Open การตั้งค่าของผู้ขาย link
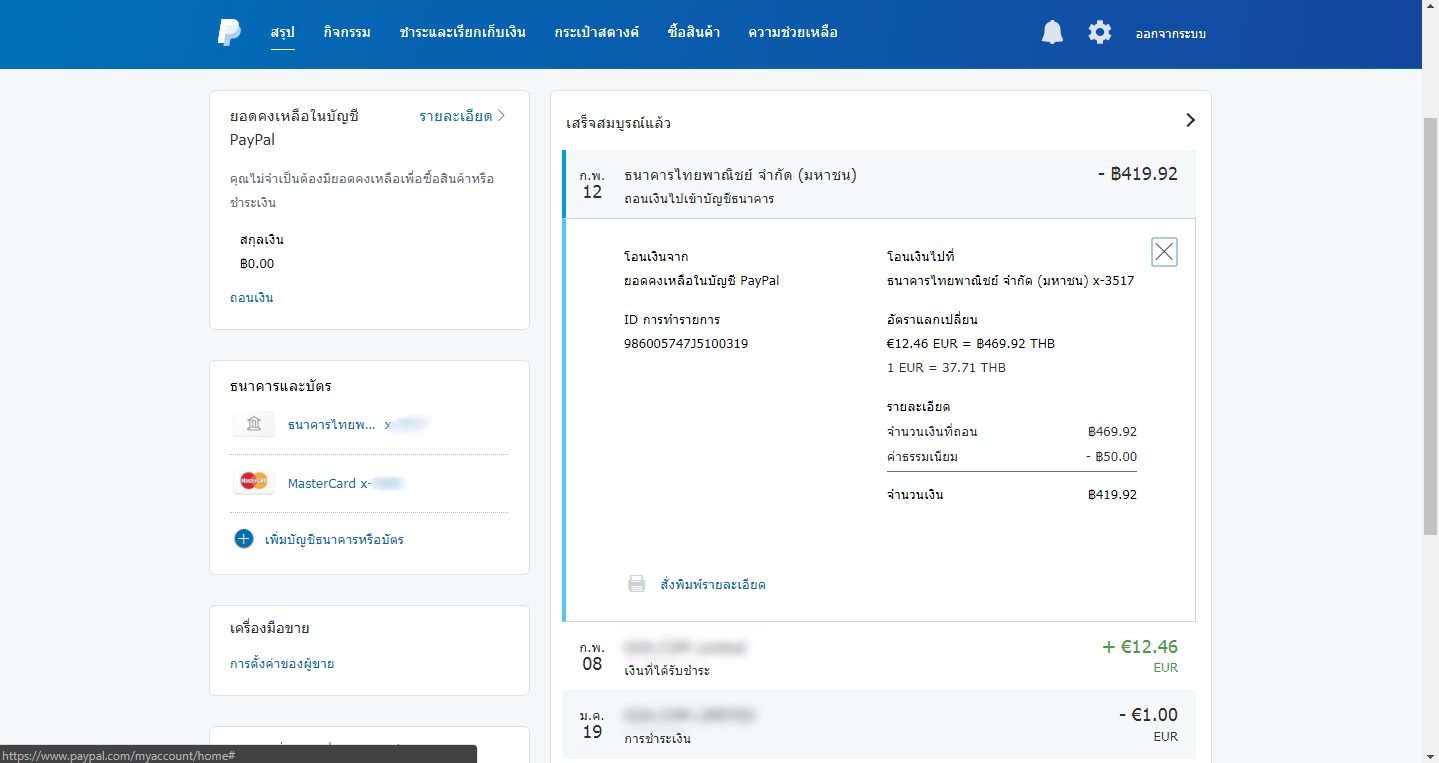1439x763 pixels. click(x=282, y=663)
